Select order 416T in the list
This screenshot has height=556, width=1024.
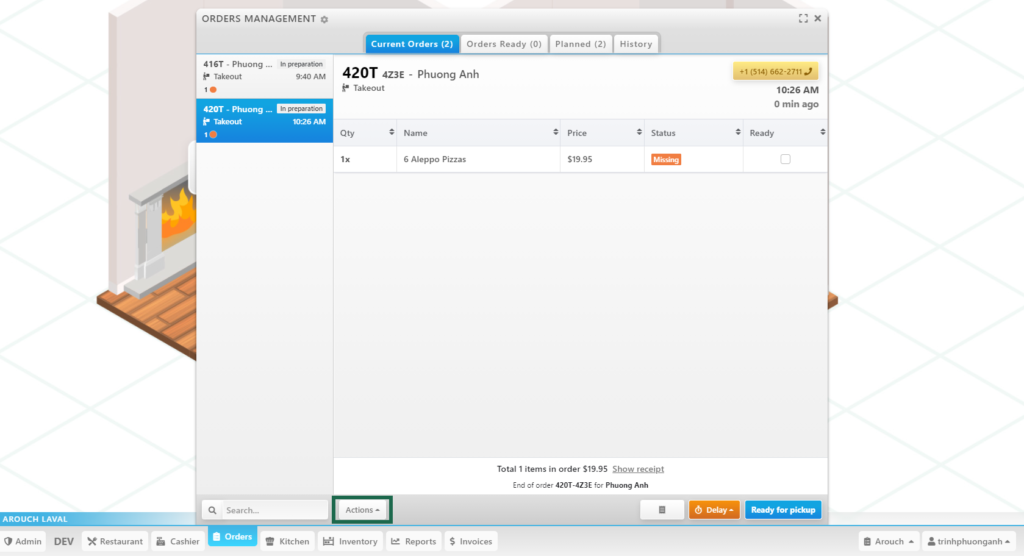264,75
